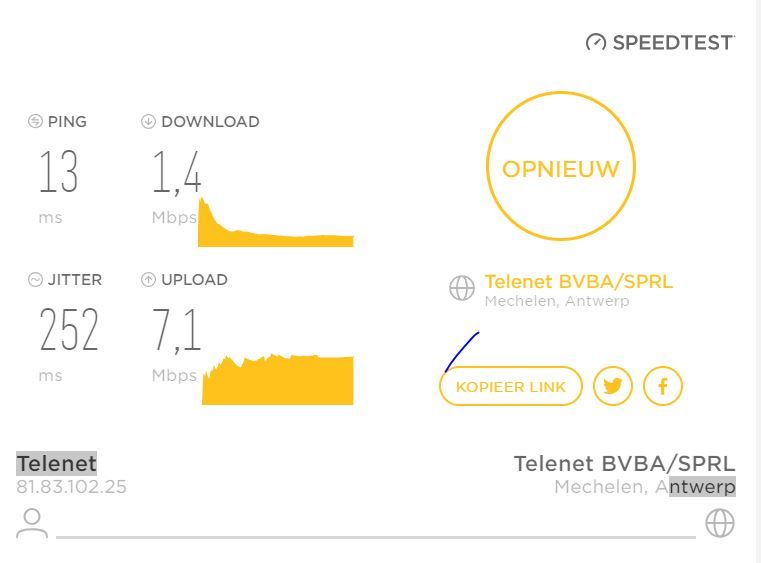Click the IP address 81.83.102.25
The width and height of the screenshot is (761, 563).
pos(71,487)
